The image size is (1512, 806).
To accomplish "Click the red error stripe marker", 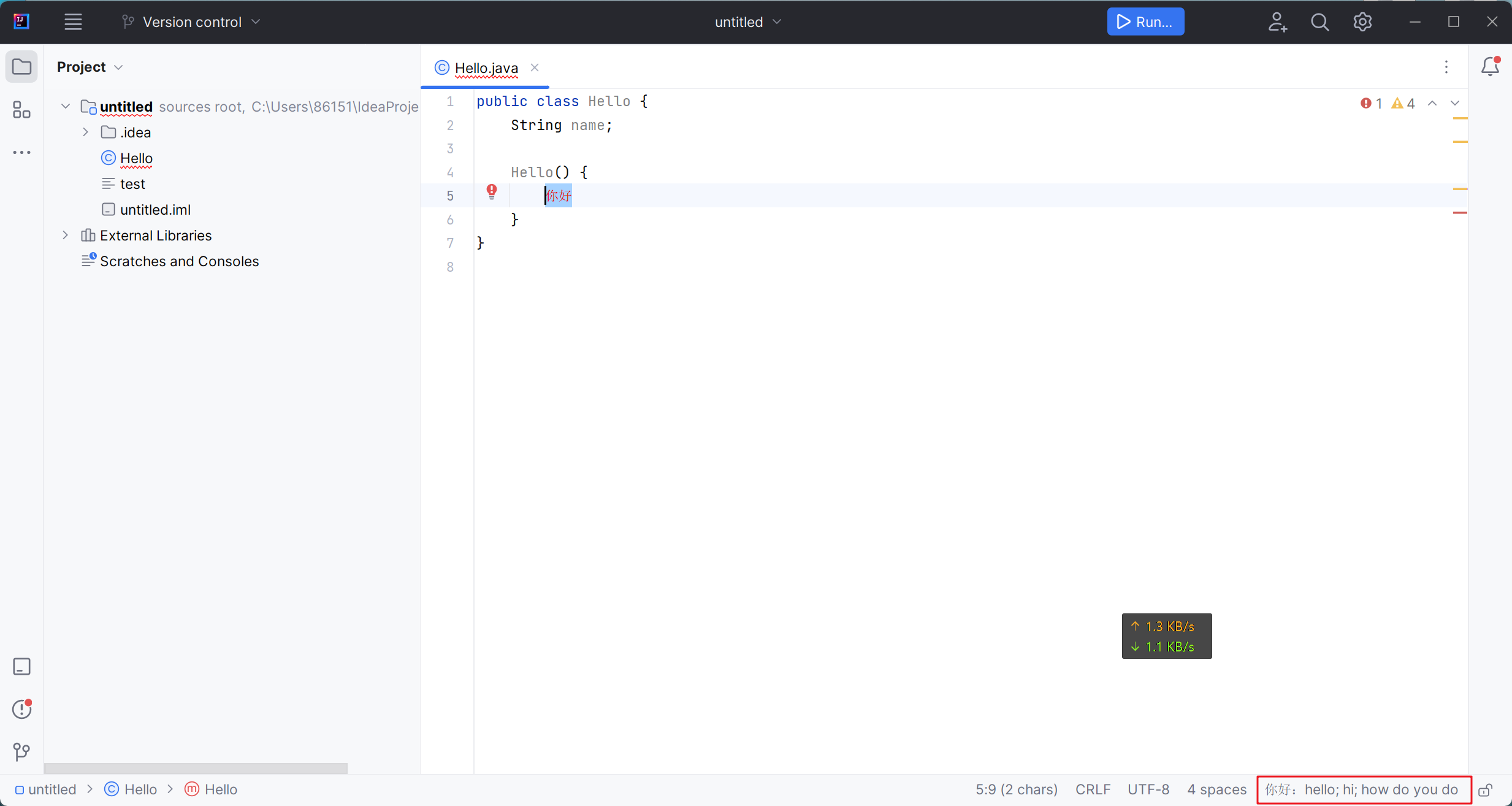I will point(1460,213).
